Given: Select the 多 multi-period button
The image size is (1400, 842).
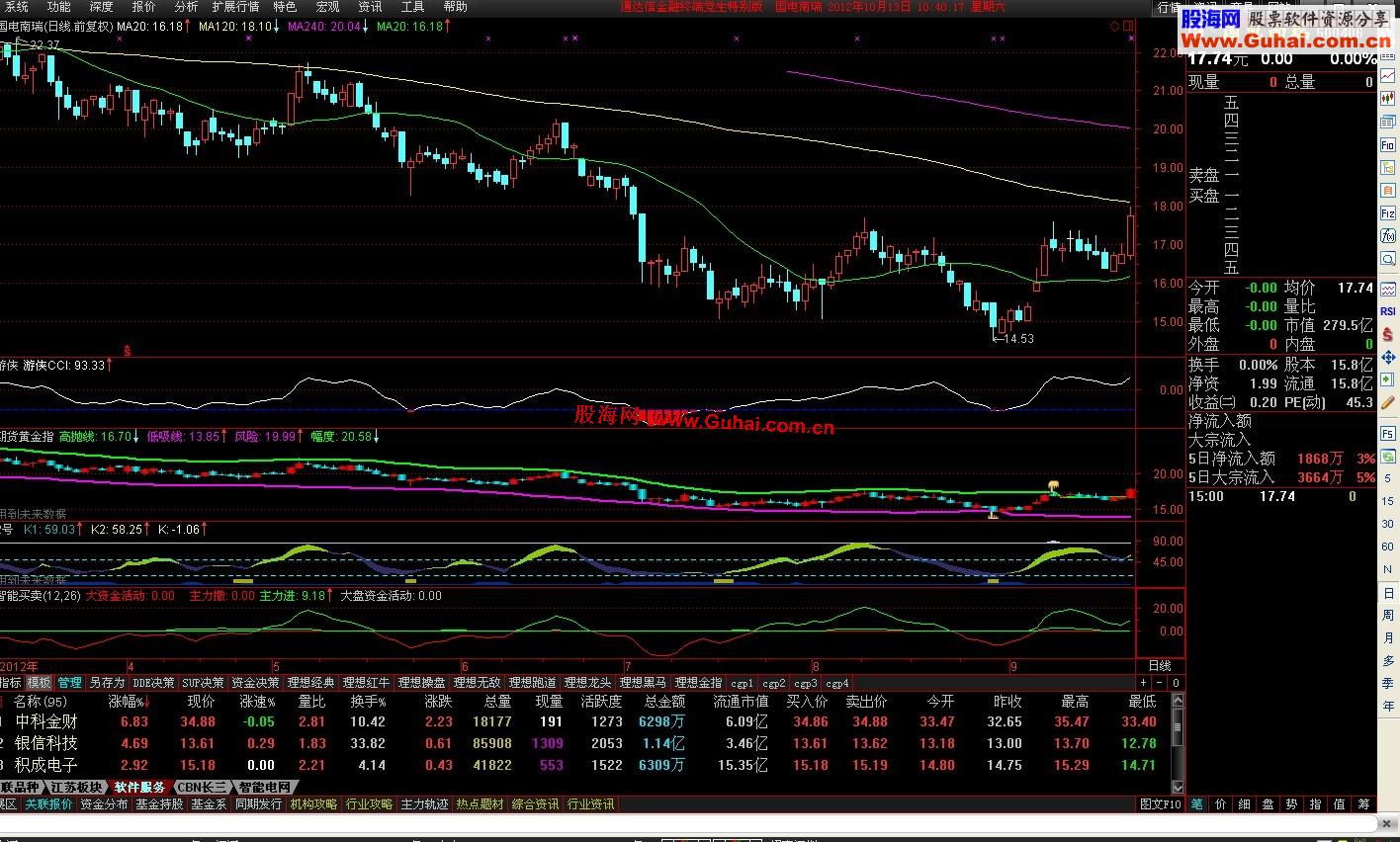Looking at the screenshot, I should (x=1388, y=660).
